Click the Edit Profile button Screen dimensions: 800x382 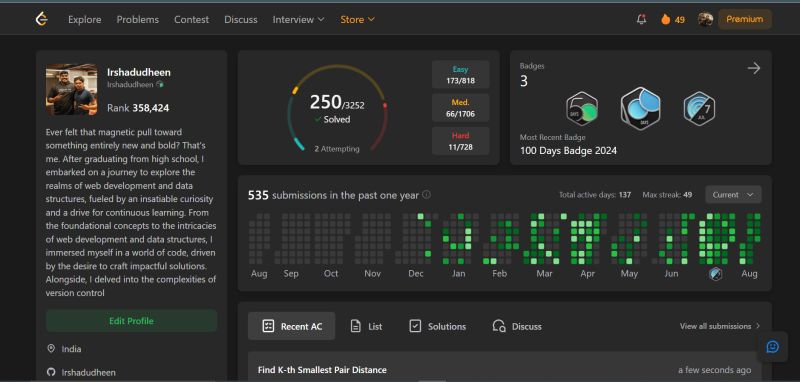pos(131,321)
